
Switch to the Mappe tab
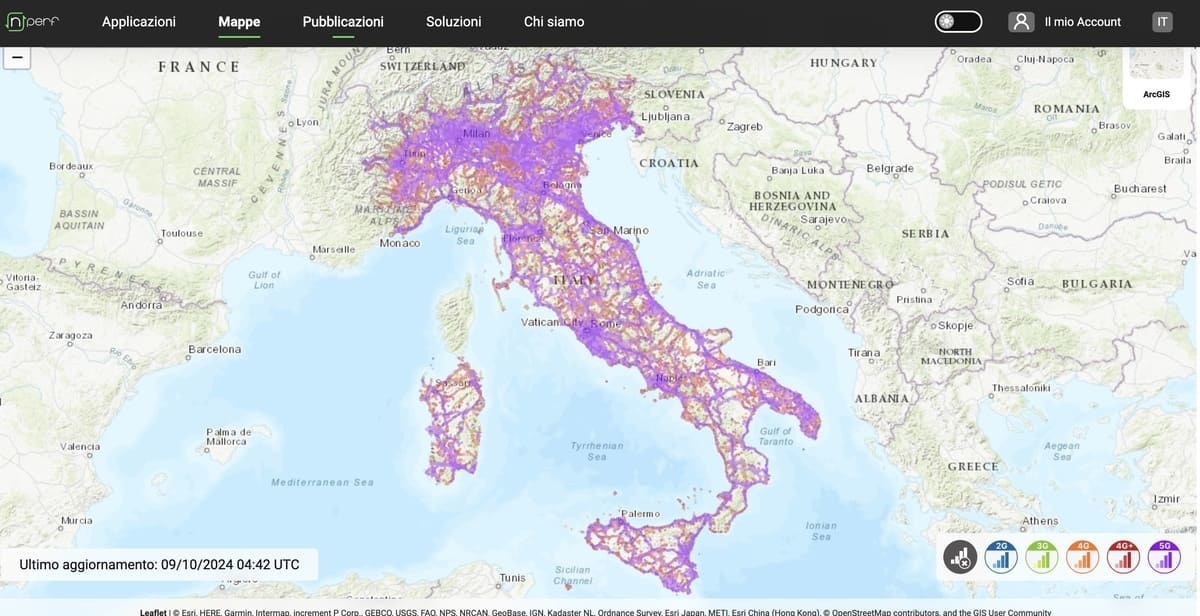click(238, 21)
